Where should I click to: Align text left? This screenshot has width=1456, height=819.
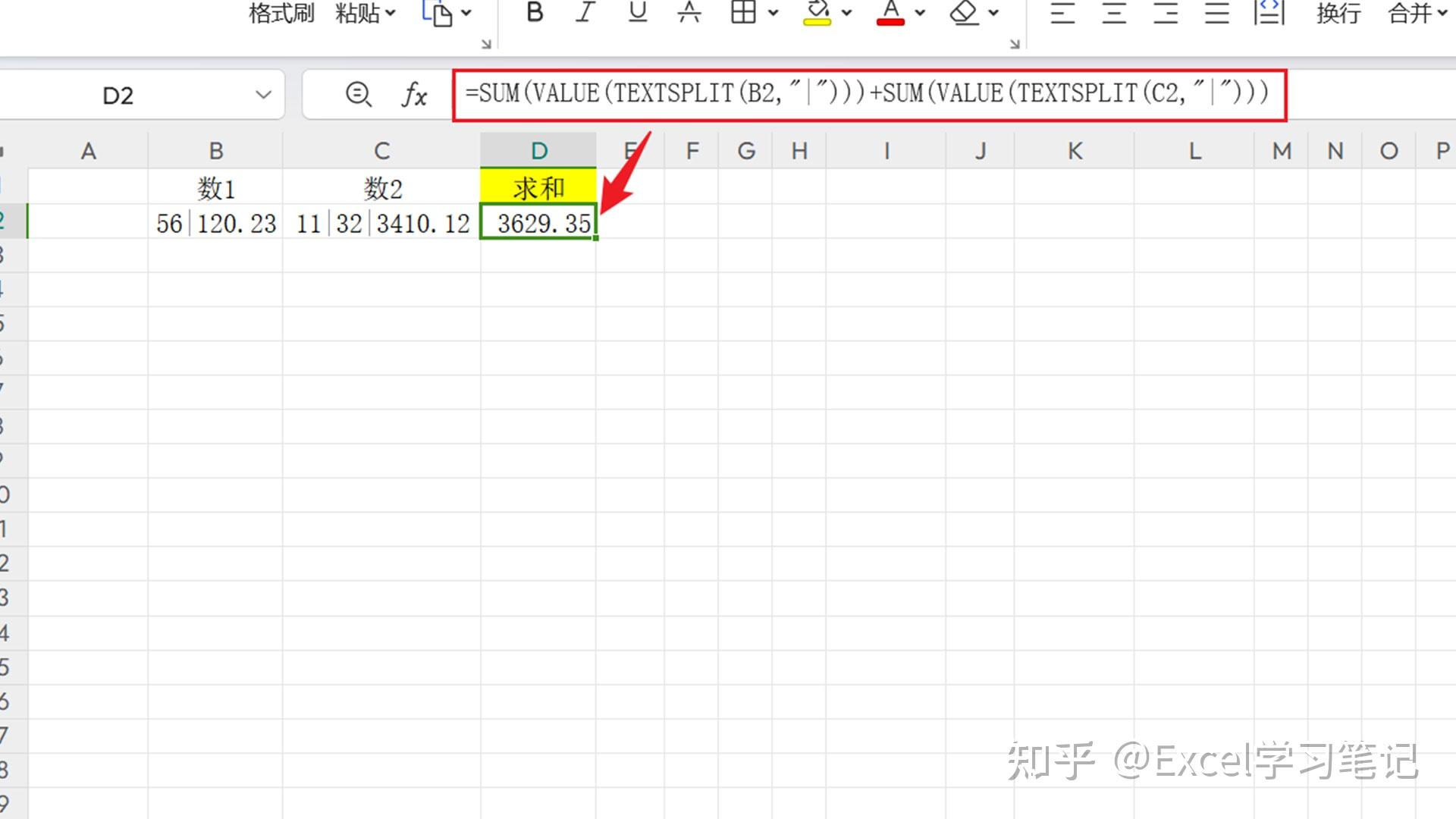1062,13
